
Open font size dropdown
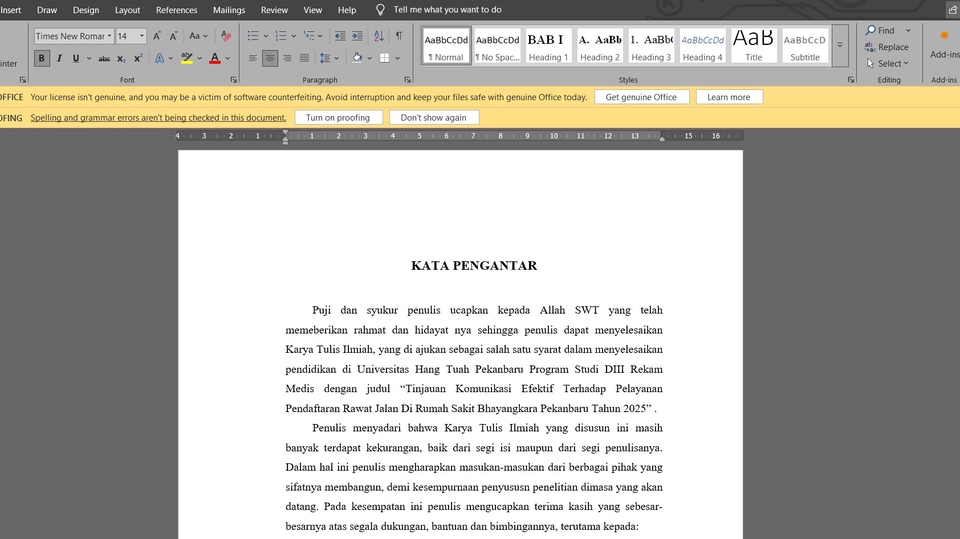142,36
